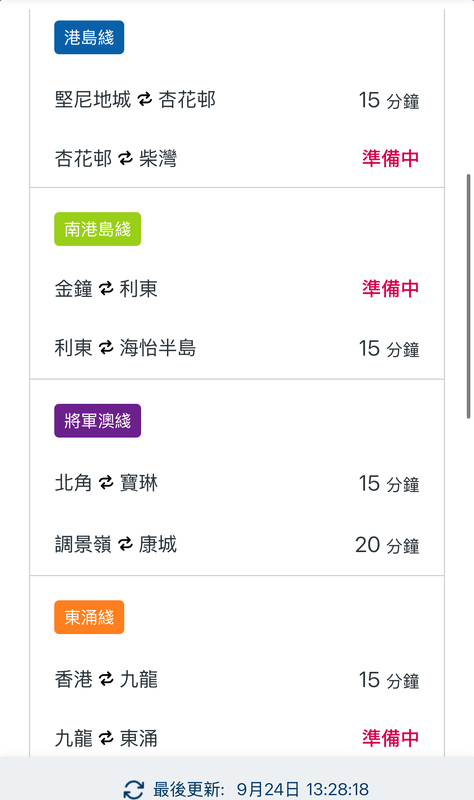
Task: Click the 15 分鐘 time for 北角 to 寶琳
Action: (x=389, y=483)
